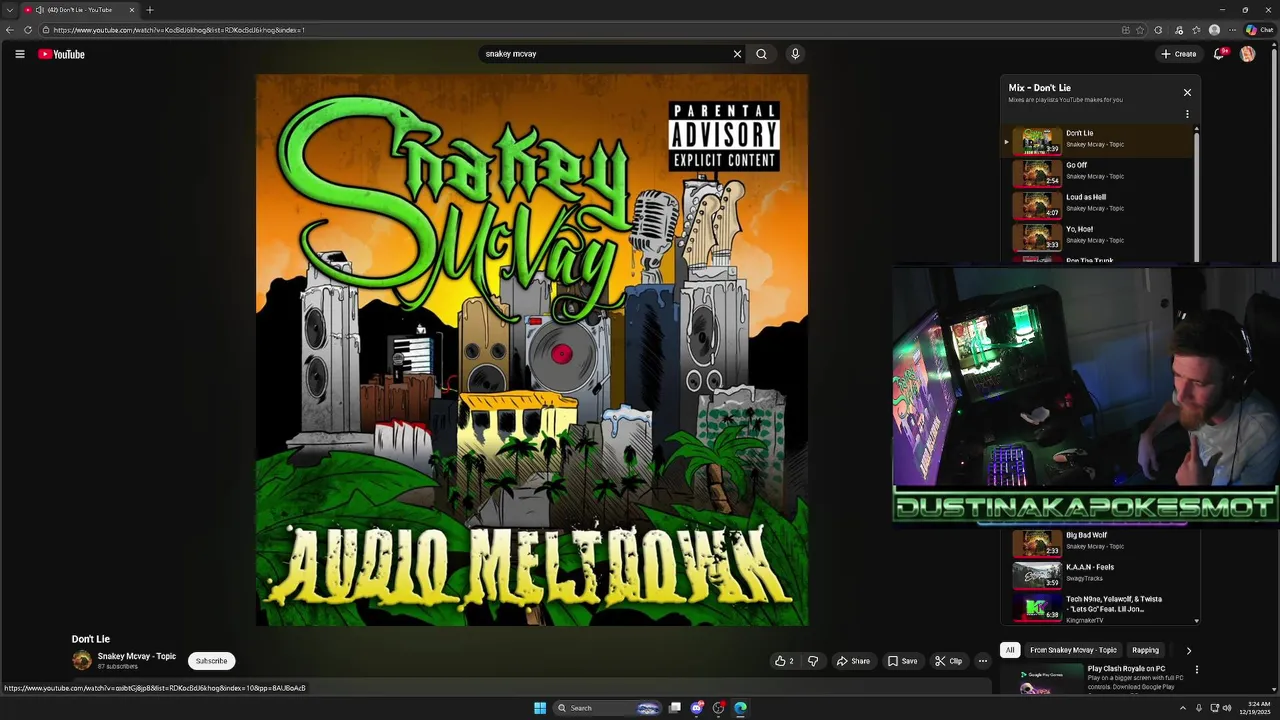The height and width of the screenshot is (720, 1280).
Task: Open tab search dropdown arrow
Action: [x=10, y=10]
